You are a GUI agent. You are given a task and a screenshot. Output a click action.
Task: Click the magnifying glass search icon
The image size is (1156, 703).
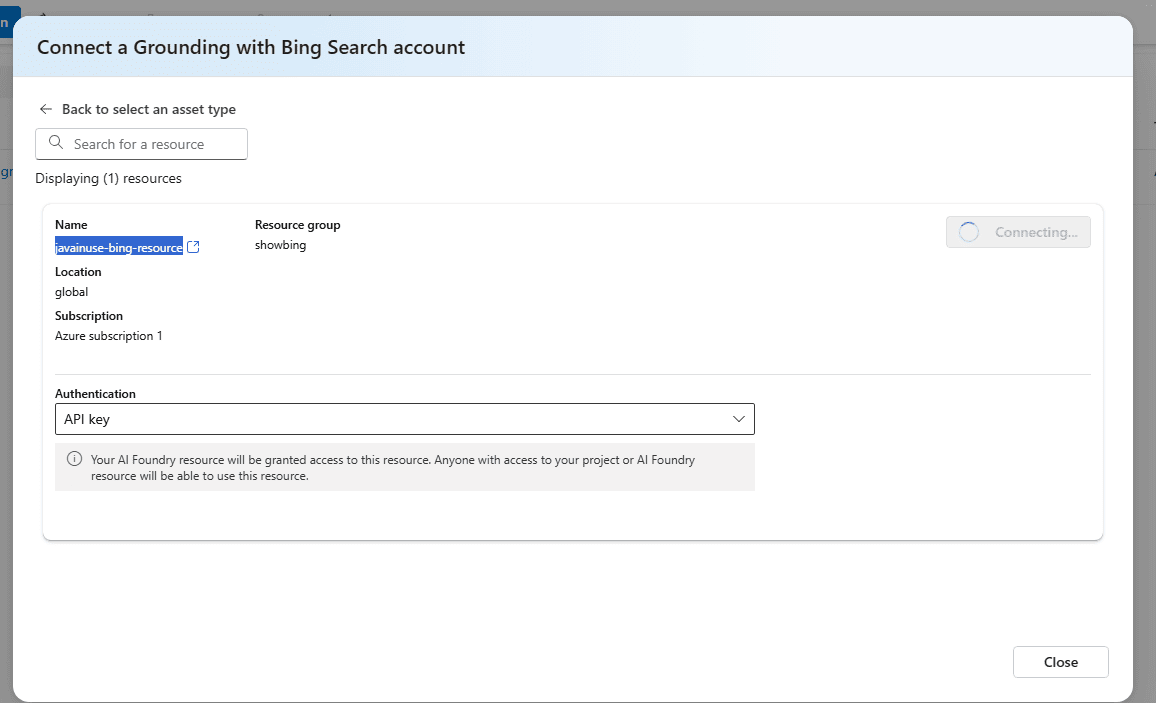[57, 143]
